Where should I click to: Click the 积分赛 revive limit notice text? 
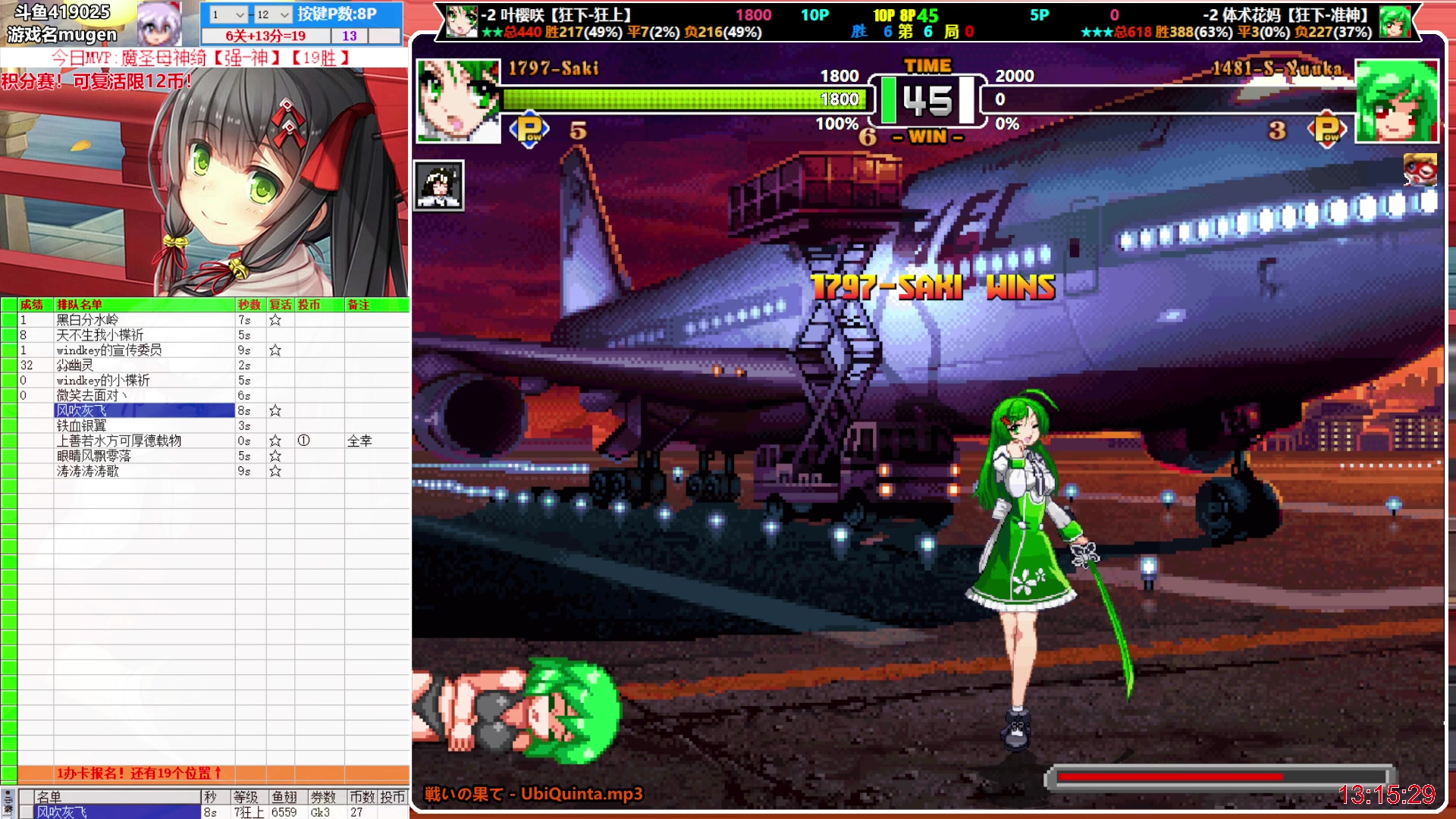click(x=96, y=80)
